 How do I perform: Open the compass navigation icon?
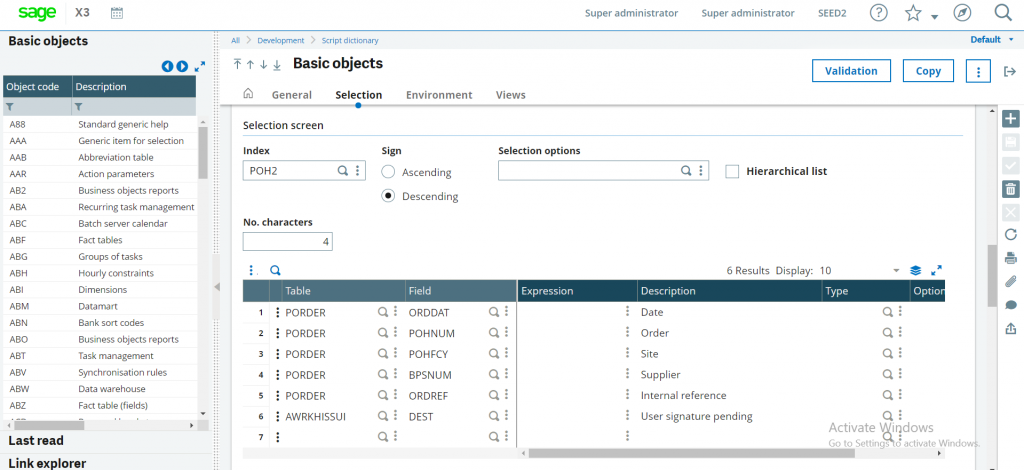[x=962, y=13]
